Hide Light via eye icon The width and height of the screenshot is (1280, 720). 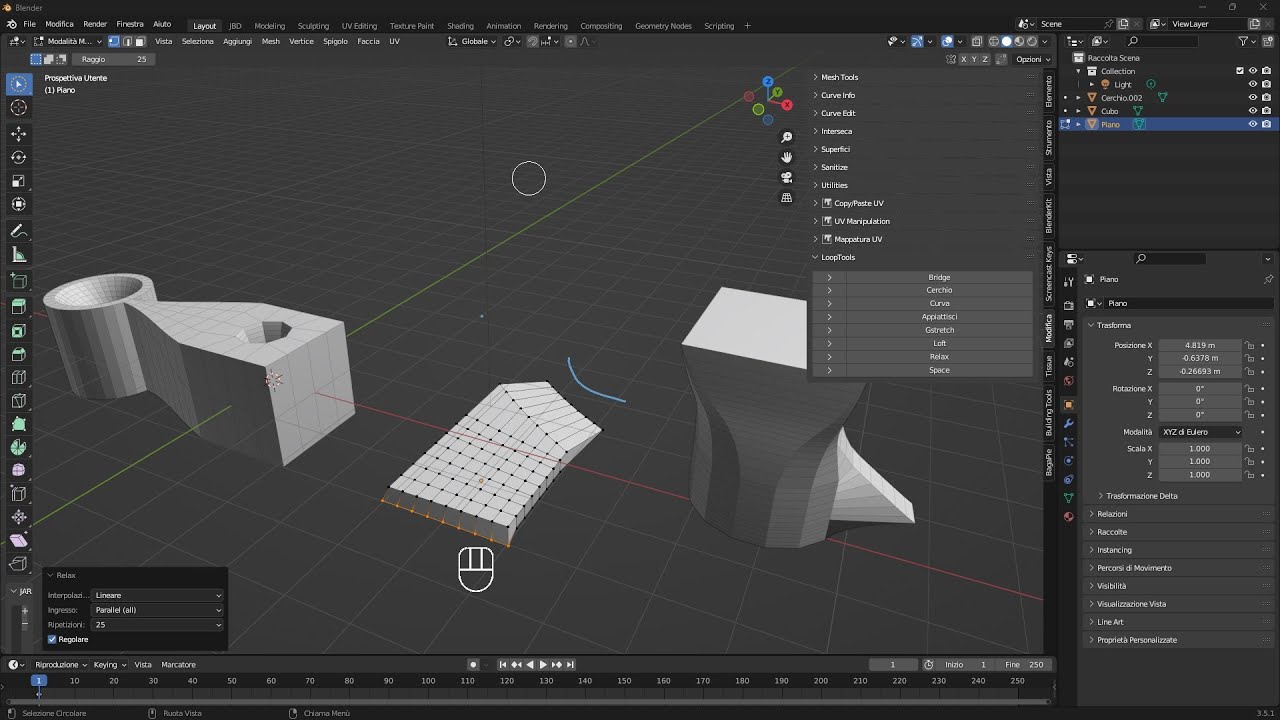pyautogui.click(x=1252, y=85)
